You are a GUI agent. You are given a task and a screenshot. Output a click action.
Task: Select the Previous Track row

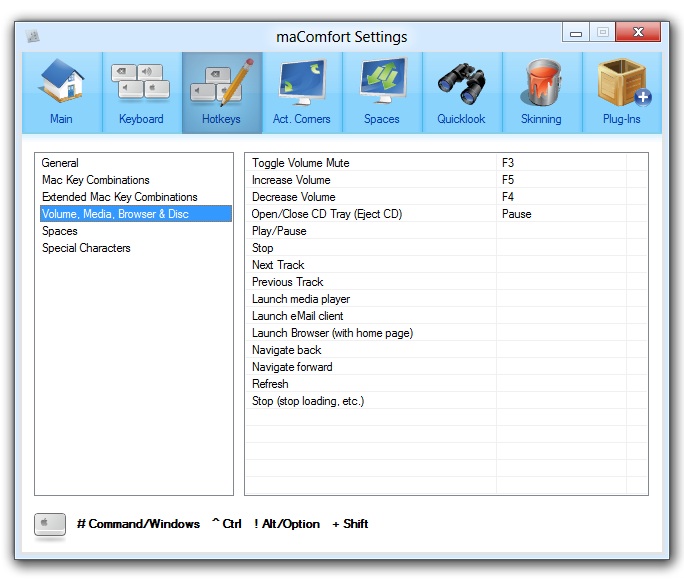[446, 282]
